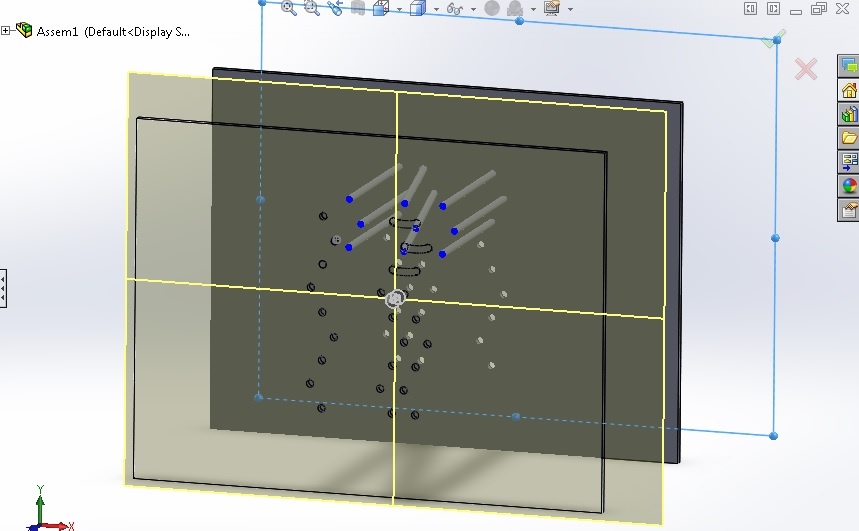The width and height of the screenshot is (859, 531).
Task: Open the Custom Properties clipboard tab
Action: tap(849, 210)
